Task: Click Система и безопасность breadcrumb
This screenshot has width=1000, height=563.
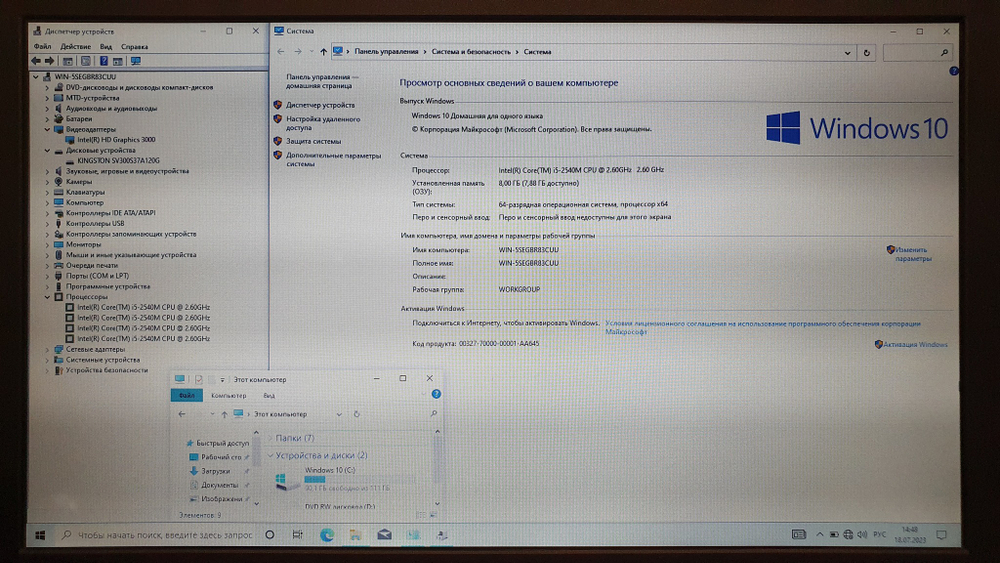Action: point(471,52)
